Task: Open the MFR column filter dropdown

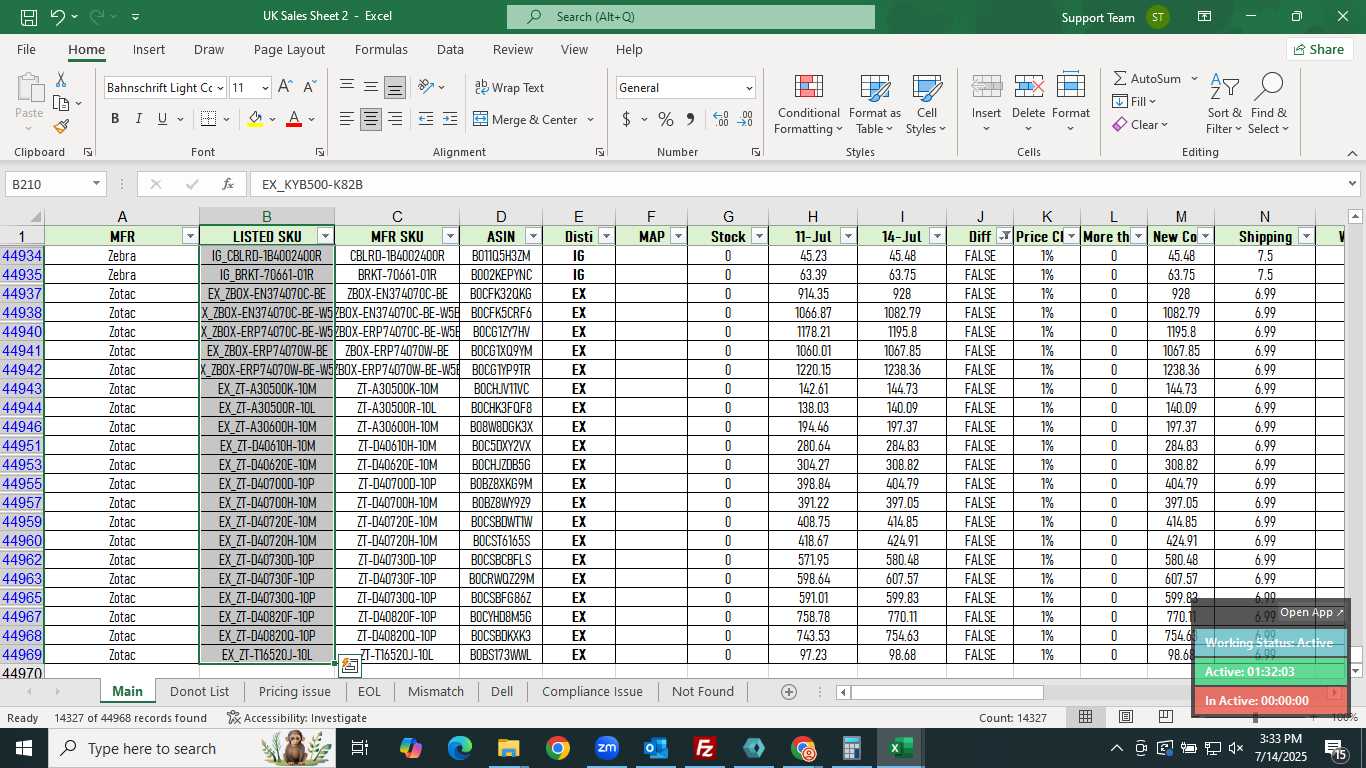Action: click(190, 236)
